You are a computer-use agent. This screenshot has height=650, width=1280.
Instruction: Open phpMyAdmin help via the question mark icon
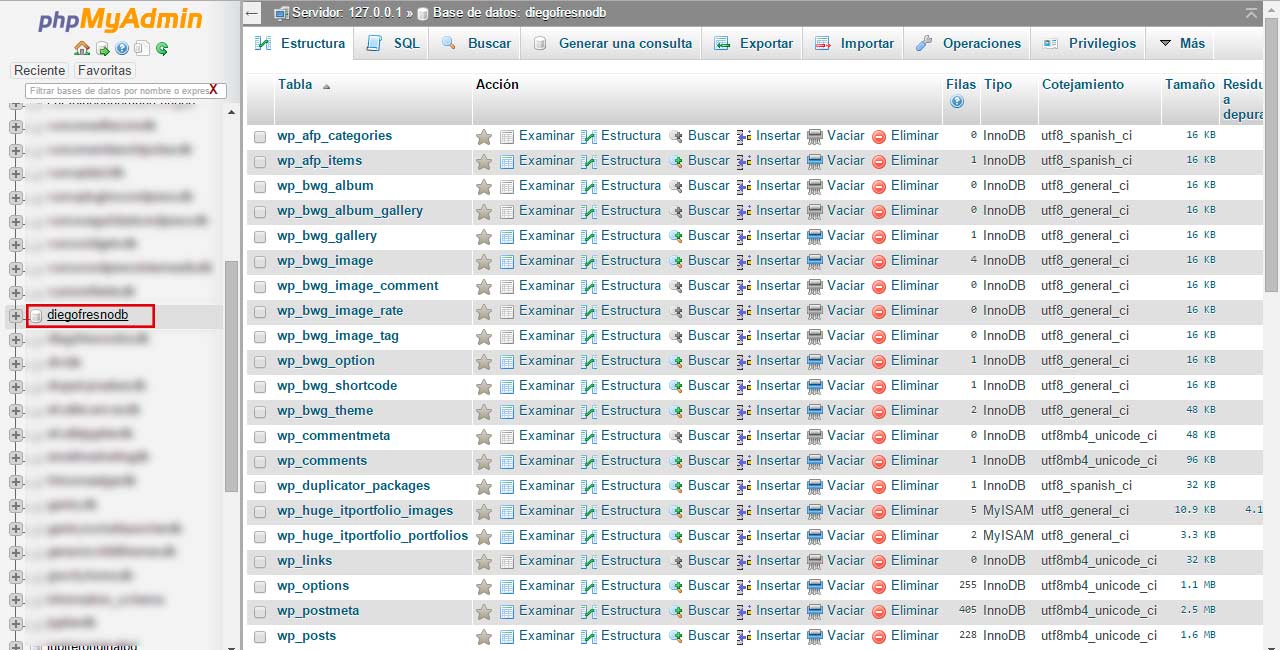point(122,49)
